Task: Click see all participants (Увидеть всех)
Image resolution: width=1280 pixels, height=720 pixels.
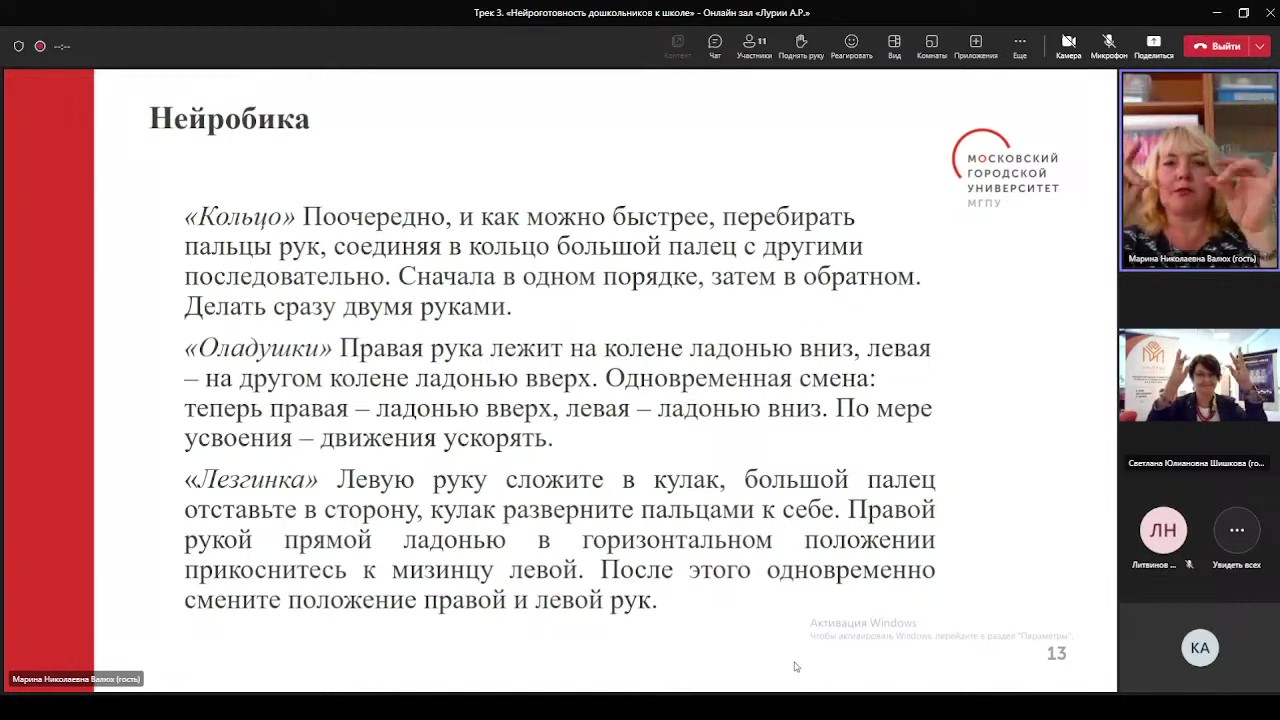Action: 1236,531
